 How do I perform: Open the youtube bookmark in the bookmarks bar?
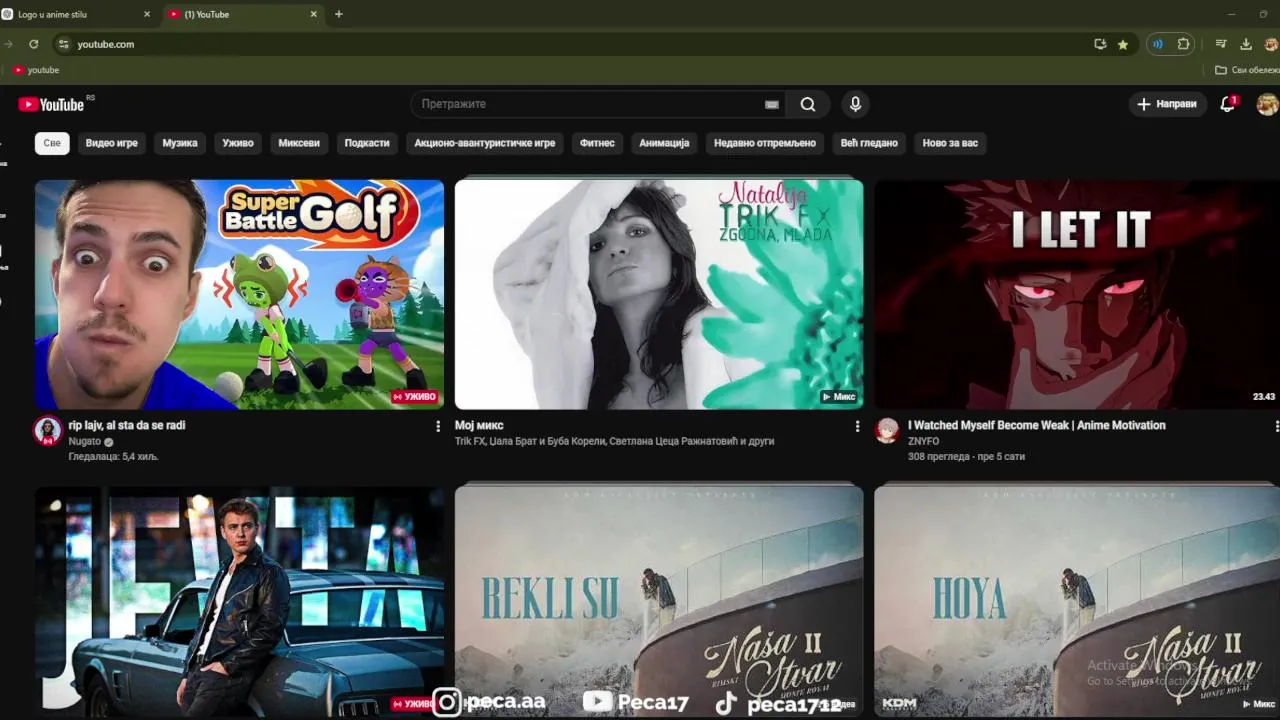tap(36, 70)
